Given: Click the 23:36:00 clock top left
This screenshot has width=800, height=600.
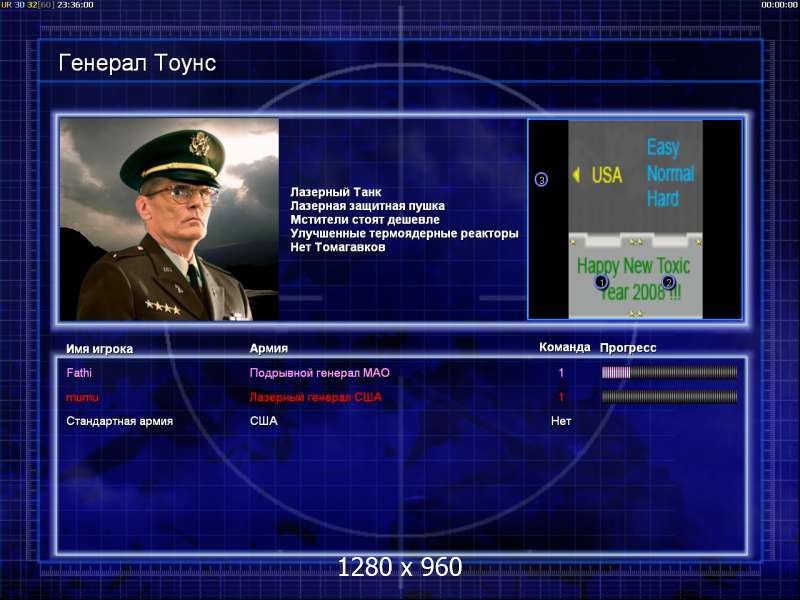Looking at the screenshot, I should (x=75, y=5).
